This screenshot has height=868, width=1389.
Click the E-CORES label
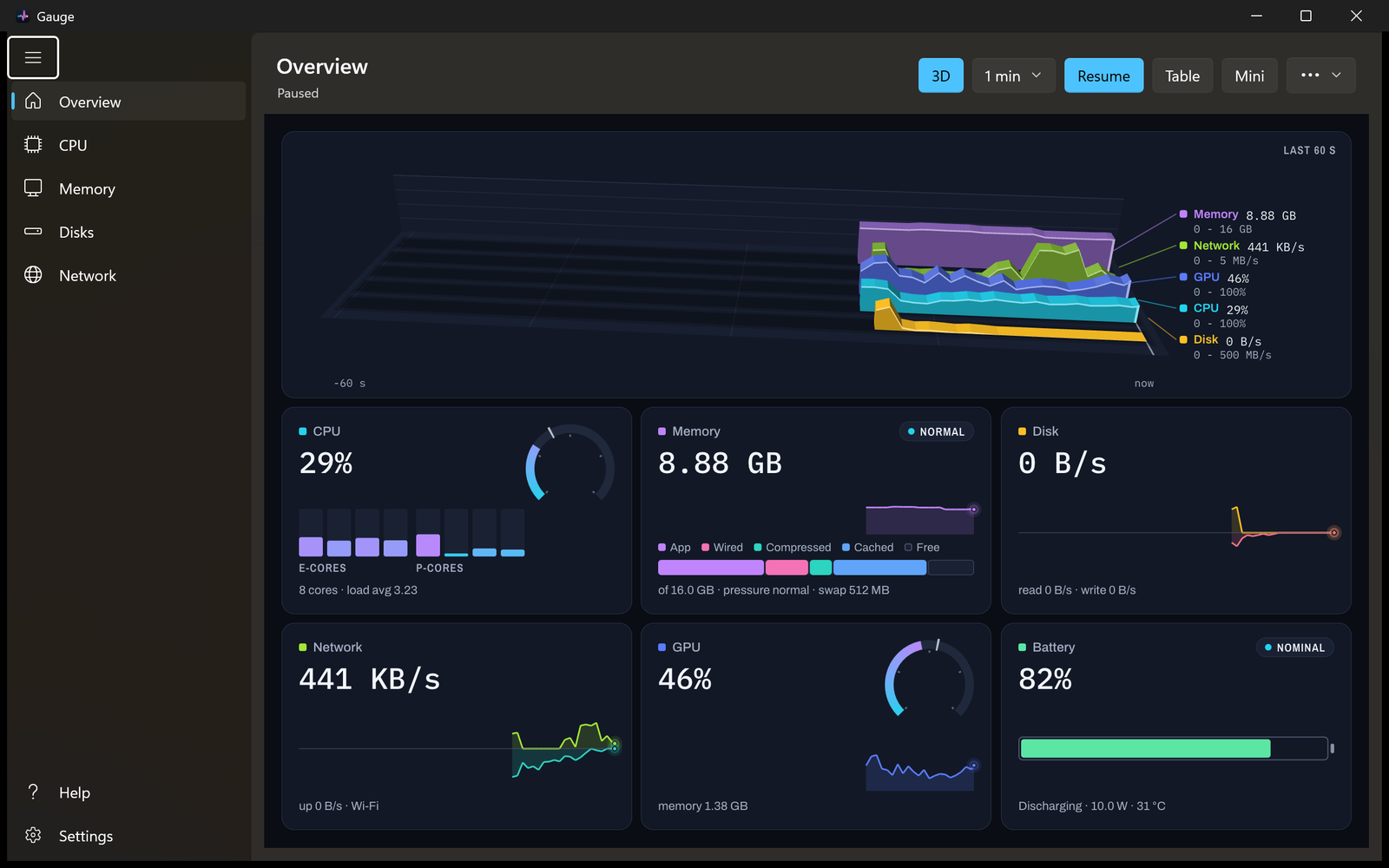click(322, 568)
